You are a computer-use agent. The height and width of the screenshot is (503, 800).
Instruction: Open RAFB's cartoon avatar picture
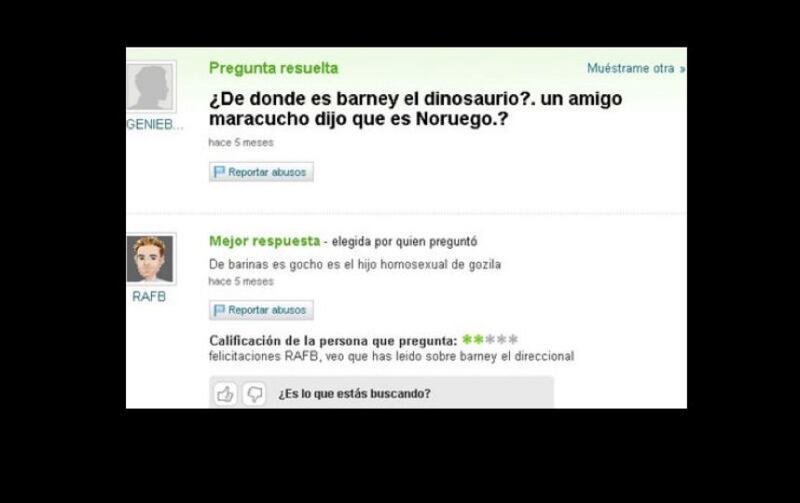(x=151, y=259)
